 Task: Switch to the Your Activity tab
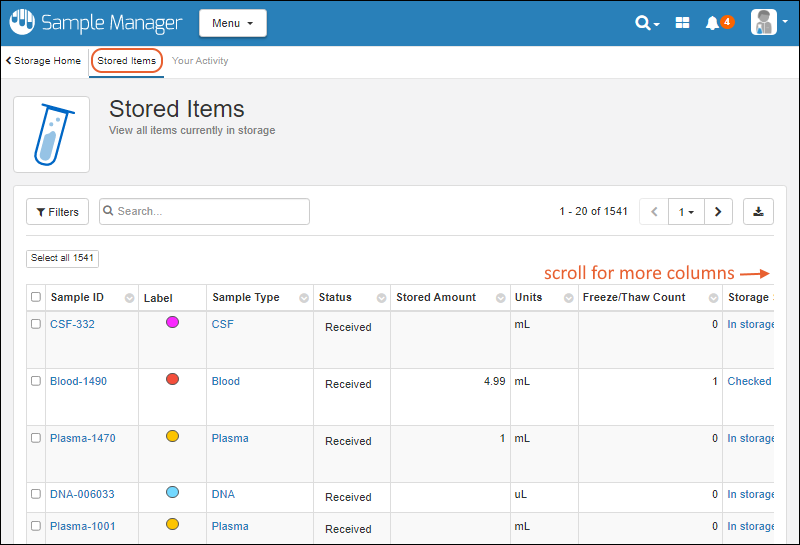[200, 61]
